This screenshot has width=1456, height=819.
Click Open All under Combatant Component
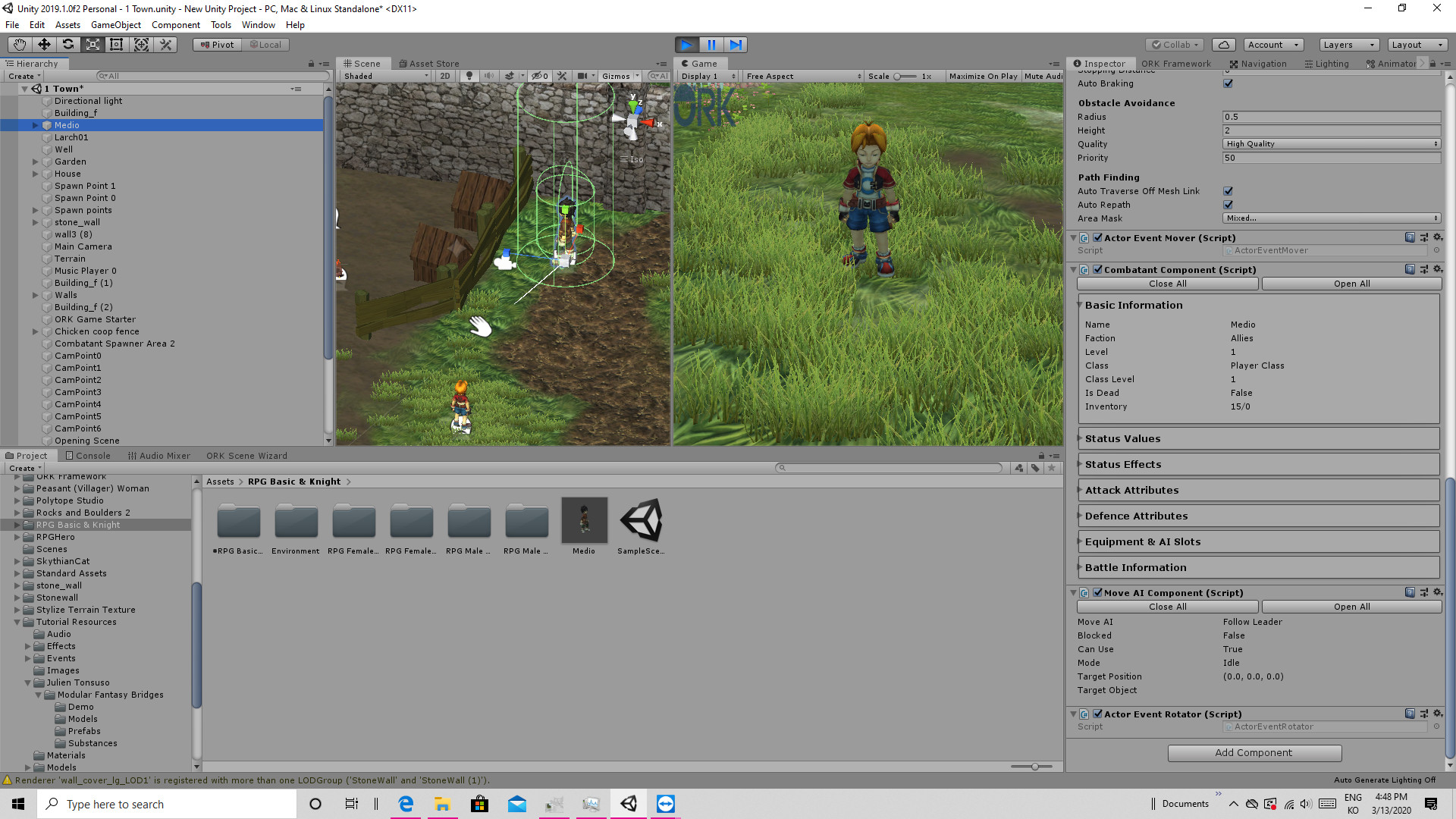coord(1351,284)
